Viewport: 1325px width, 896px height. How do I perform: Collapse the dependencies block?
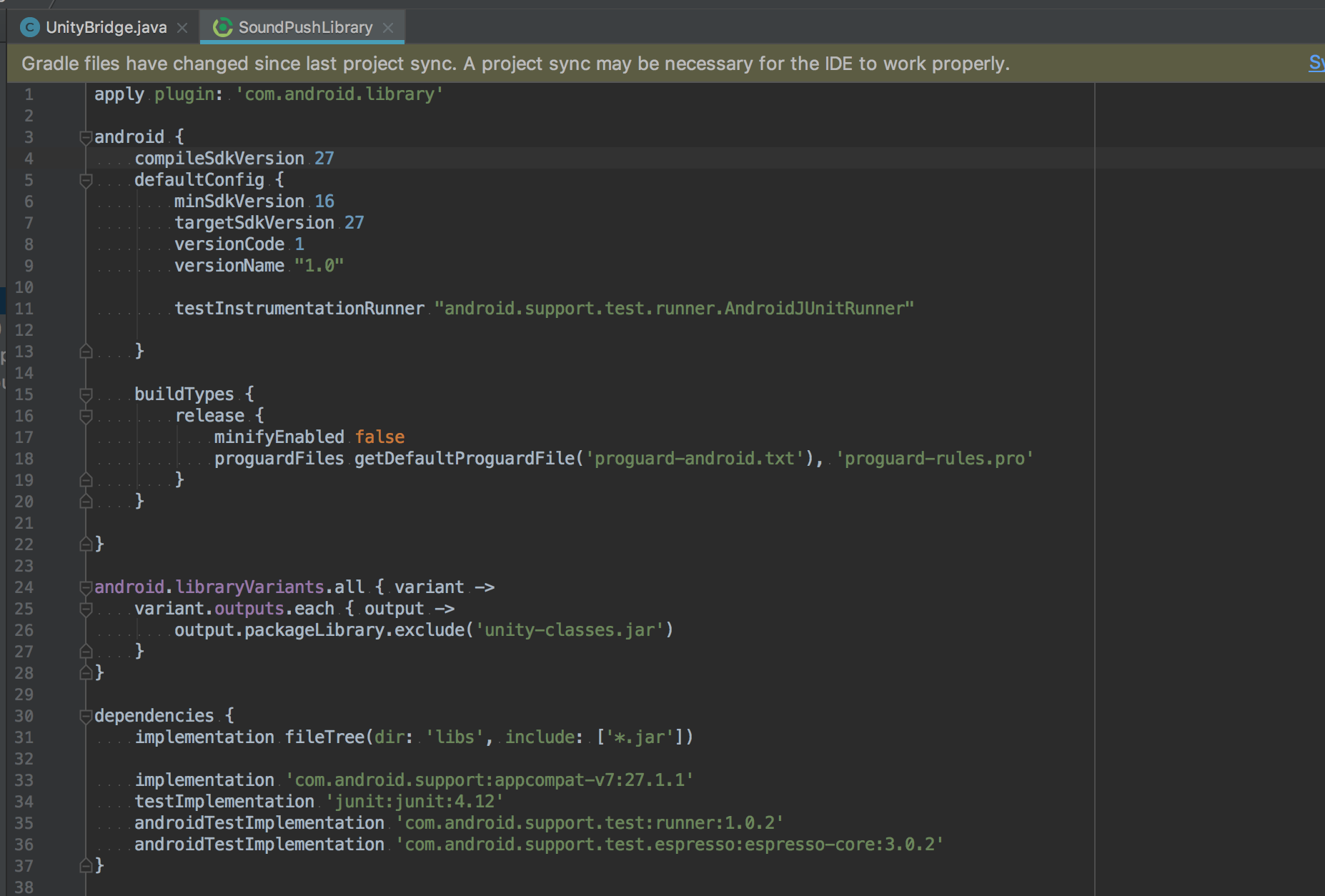(86, 715)
